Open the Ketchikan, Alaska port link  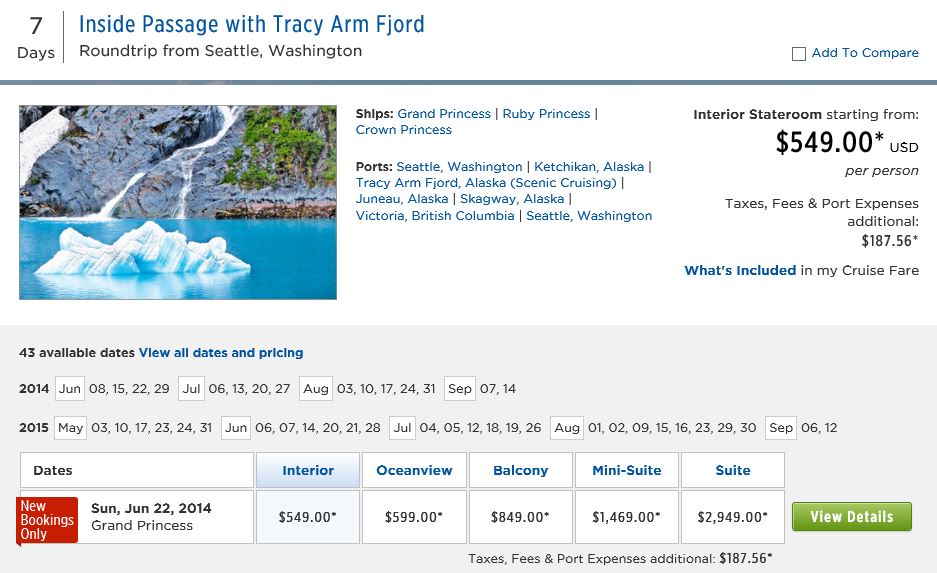pyautogui.click(x=589, y=167)
